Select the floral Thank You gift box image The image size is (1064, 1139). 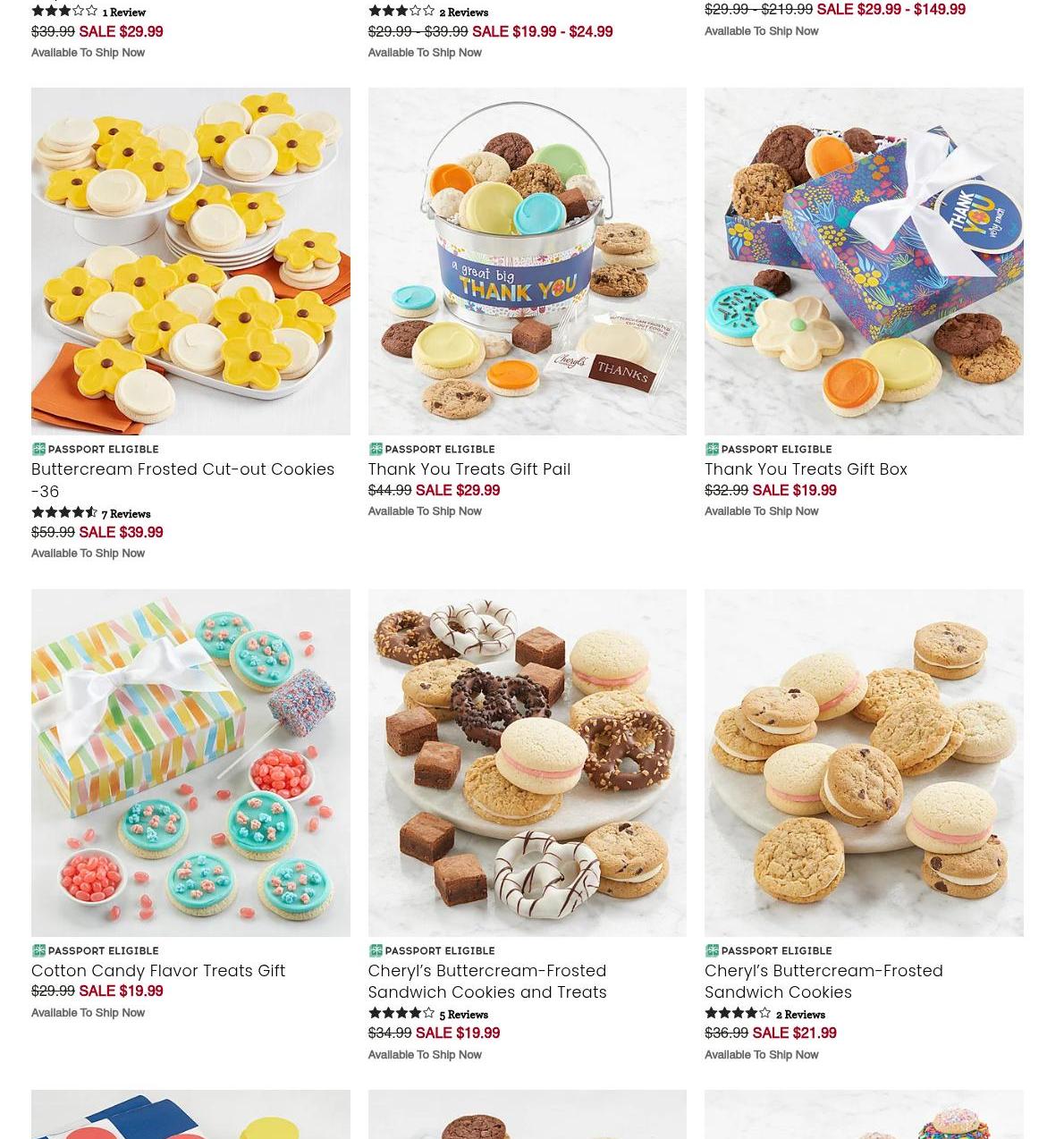(864, 261)
